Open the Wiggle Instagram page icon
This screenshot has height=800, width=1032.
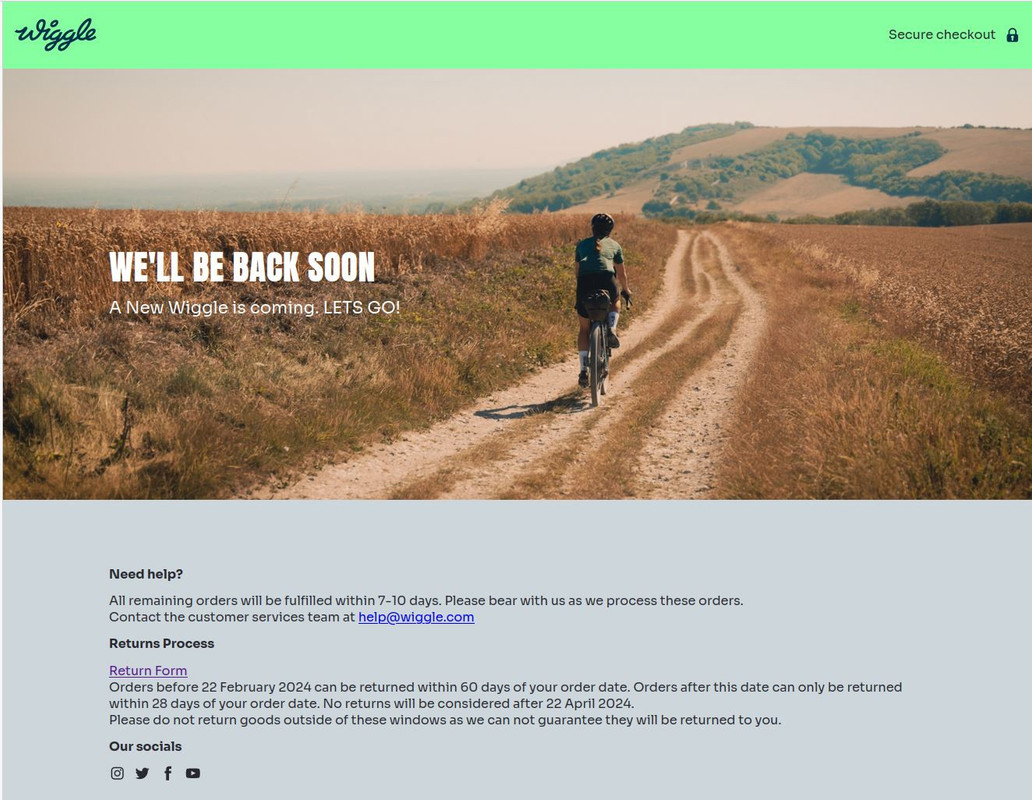coord(117,773)
